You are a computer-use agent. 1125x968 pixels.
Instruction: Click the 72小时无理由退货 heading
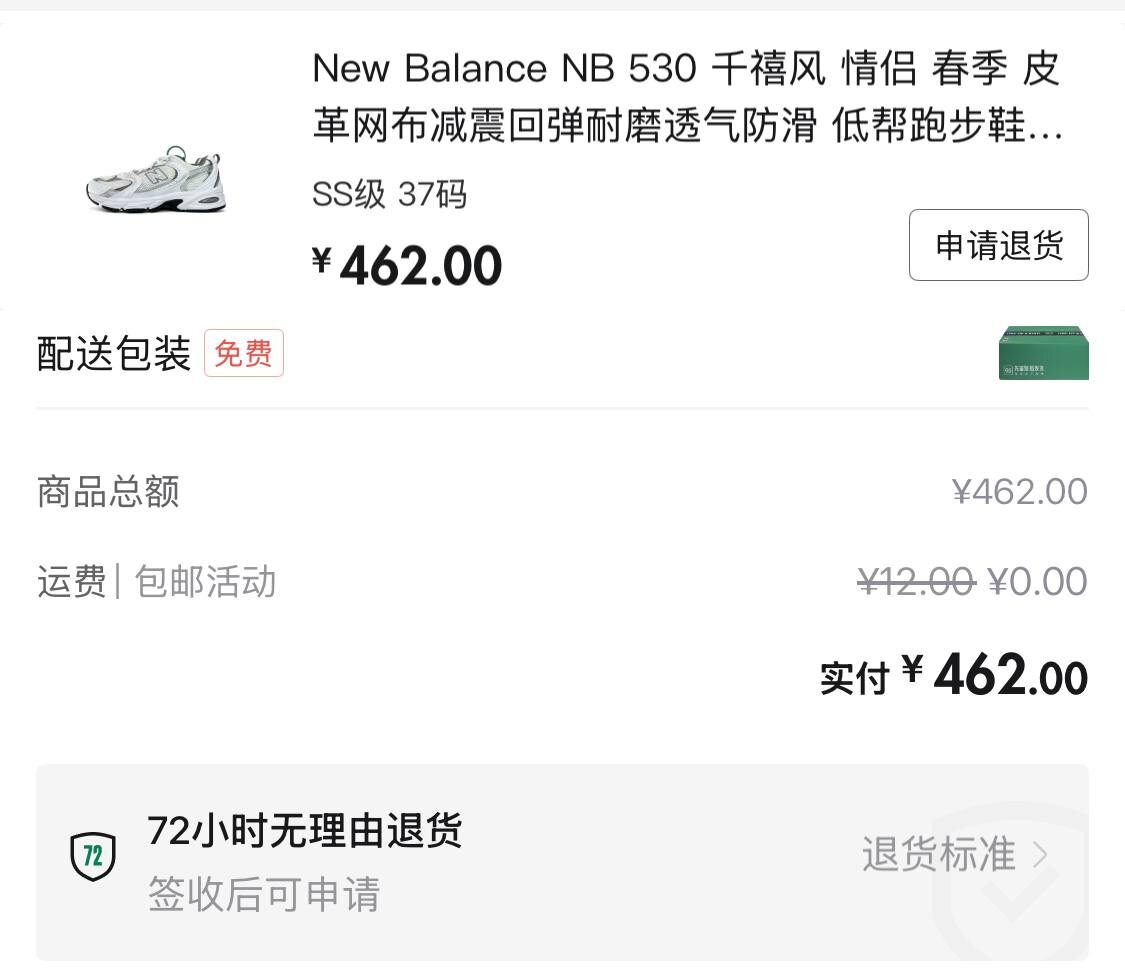[305, 831]
